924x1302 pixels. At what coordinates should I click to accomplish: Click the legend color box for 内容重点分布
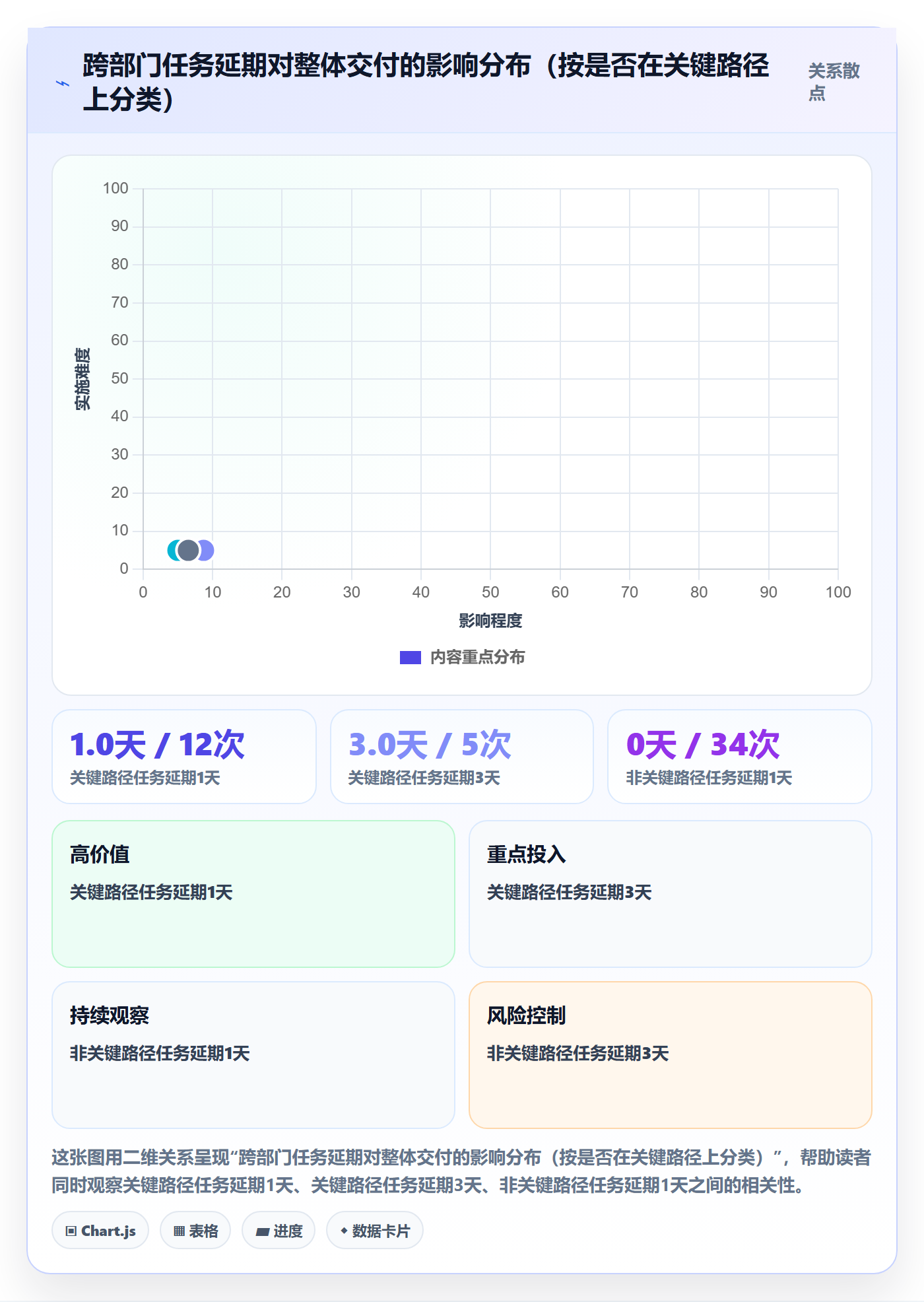pos(411,658)
